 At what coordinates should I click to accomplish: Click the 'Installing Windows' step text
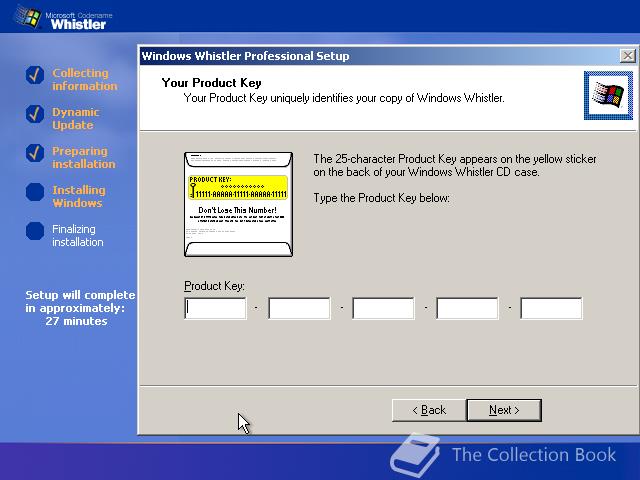click(x=79, y=196)
